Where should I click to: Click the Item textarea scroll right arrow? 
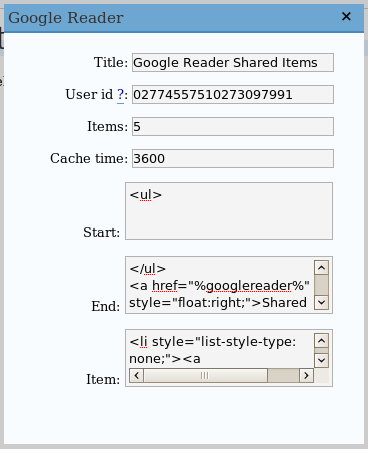click(306, 376)
